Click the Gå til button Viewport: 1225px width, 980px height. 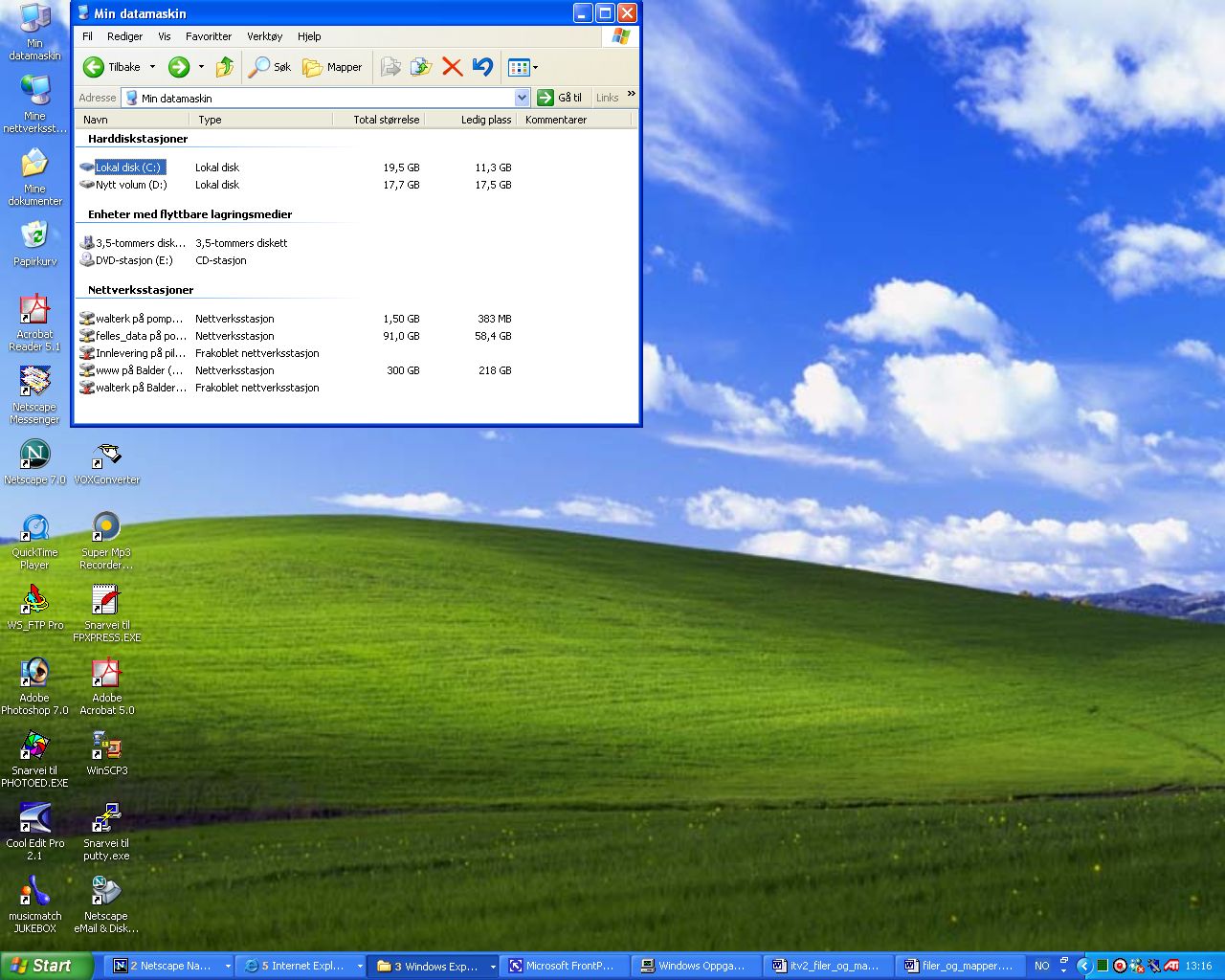[x=560, y=98]
